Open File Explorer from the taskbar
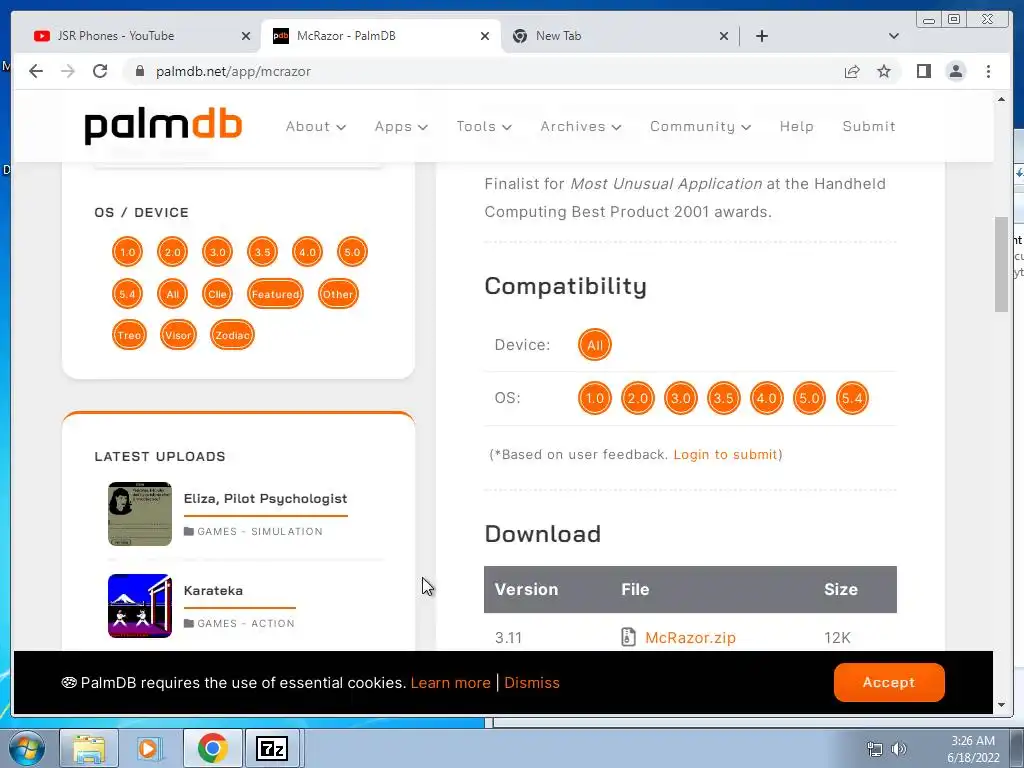 click(x=89, y=748)
